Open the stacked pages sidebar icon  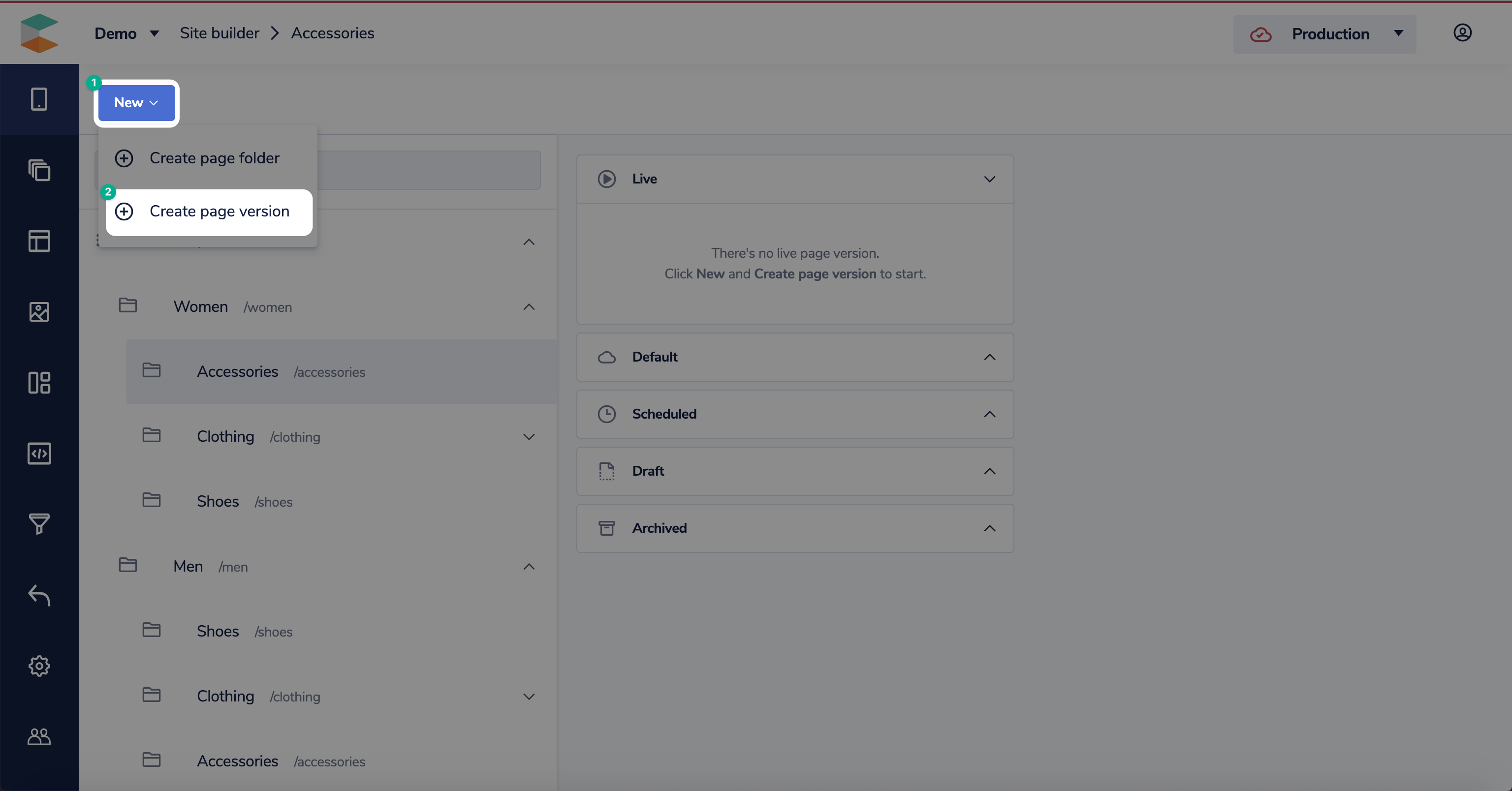[x=39, y=170]
